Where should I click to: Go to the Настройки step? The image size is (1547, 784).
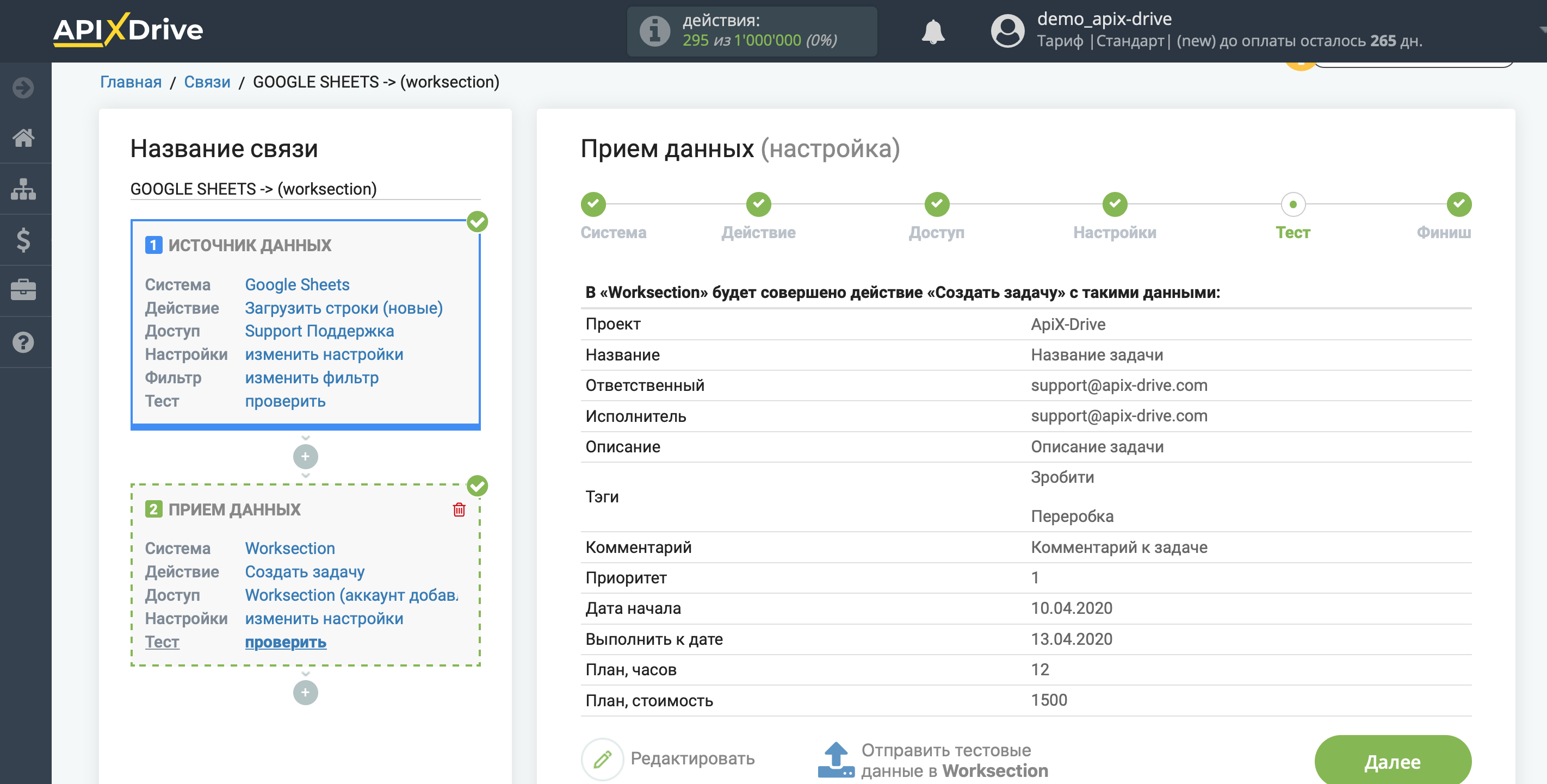coord(1115,205)
